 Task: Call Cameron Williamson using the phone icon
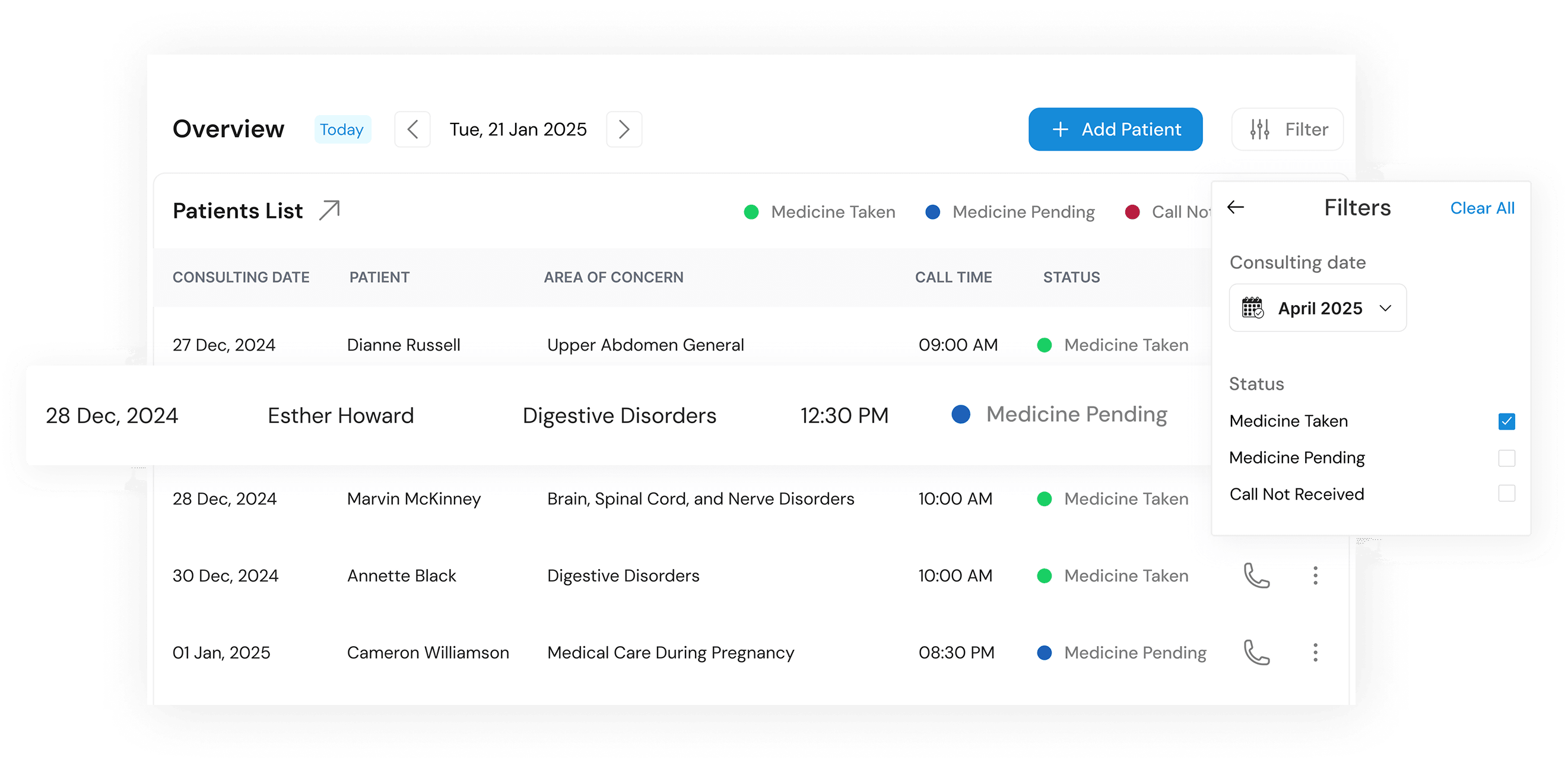click(x=1257, y=652)
